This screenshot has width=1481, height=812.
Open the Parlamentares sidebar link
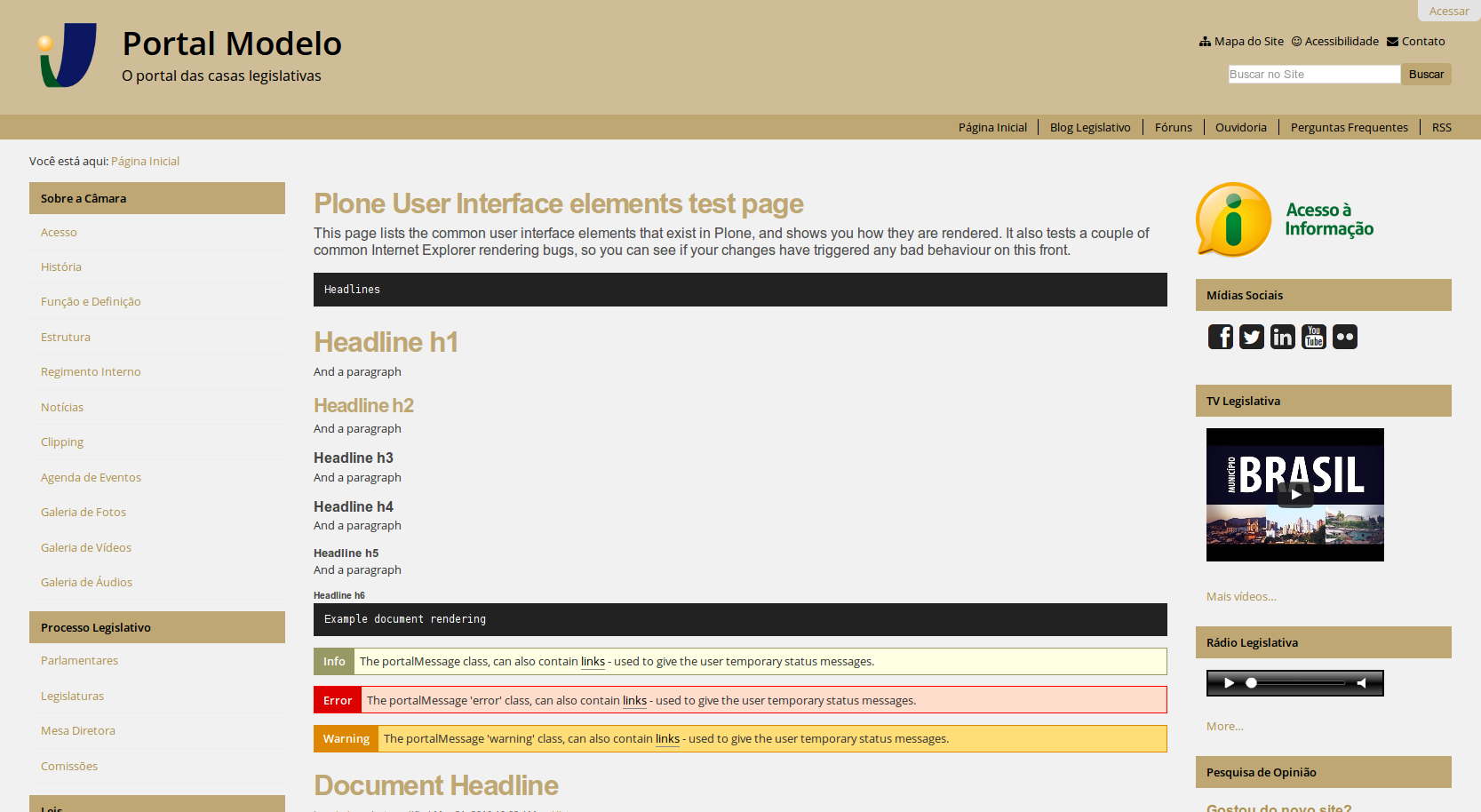79,660
